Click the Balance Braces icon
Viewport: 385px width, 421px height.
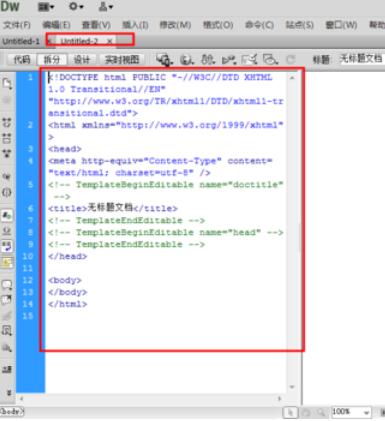click(x=7, y=192)
